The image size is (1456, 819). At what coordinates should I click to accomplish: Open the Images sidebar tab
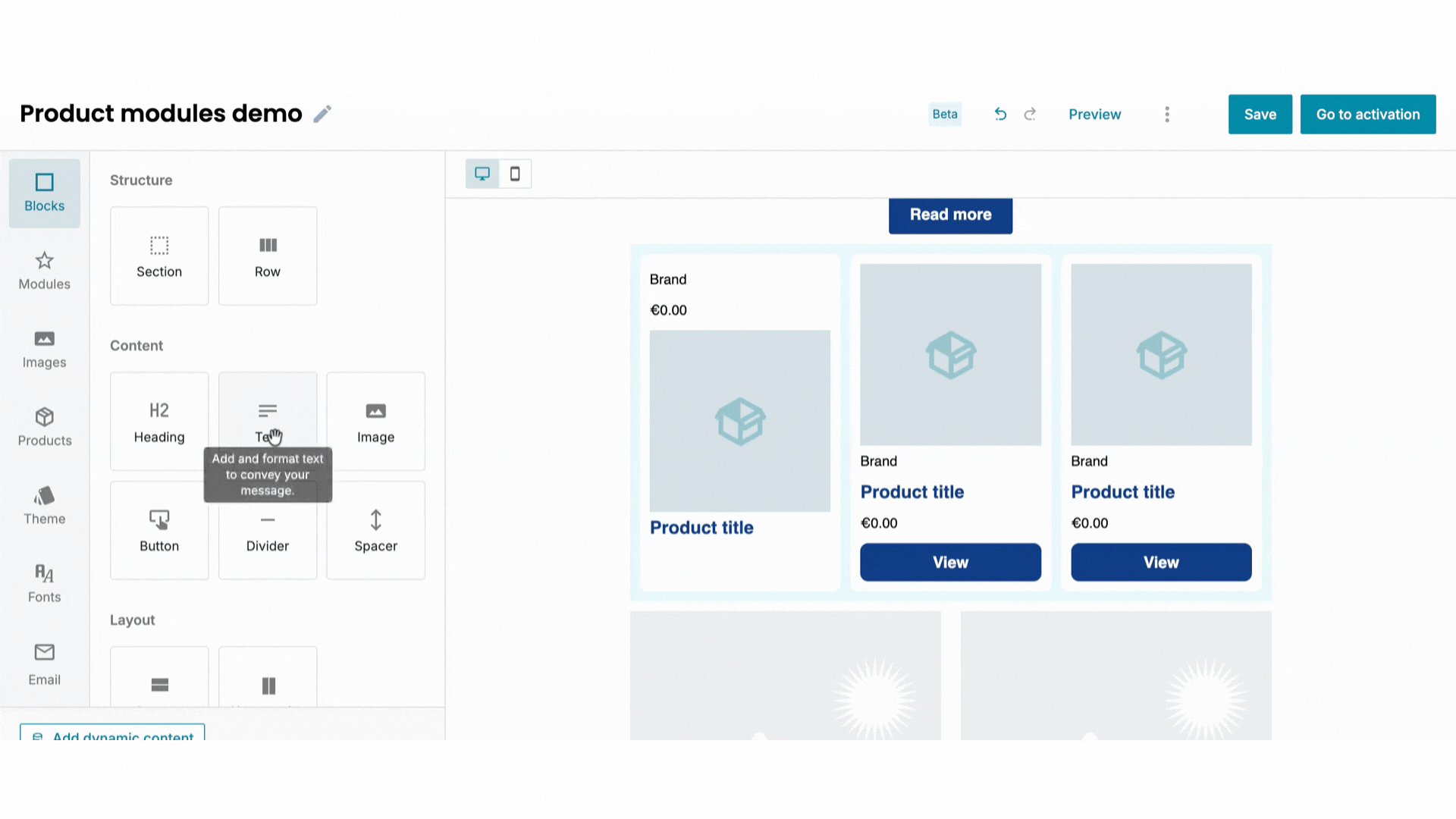tap(44, 349)
